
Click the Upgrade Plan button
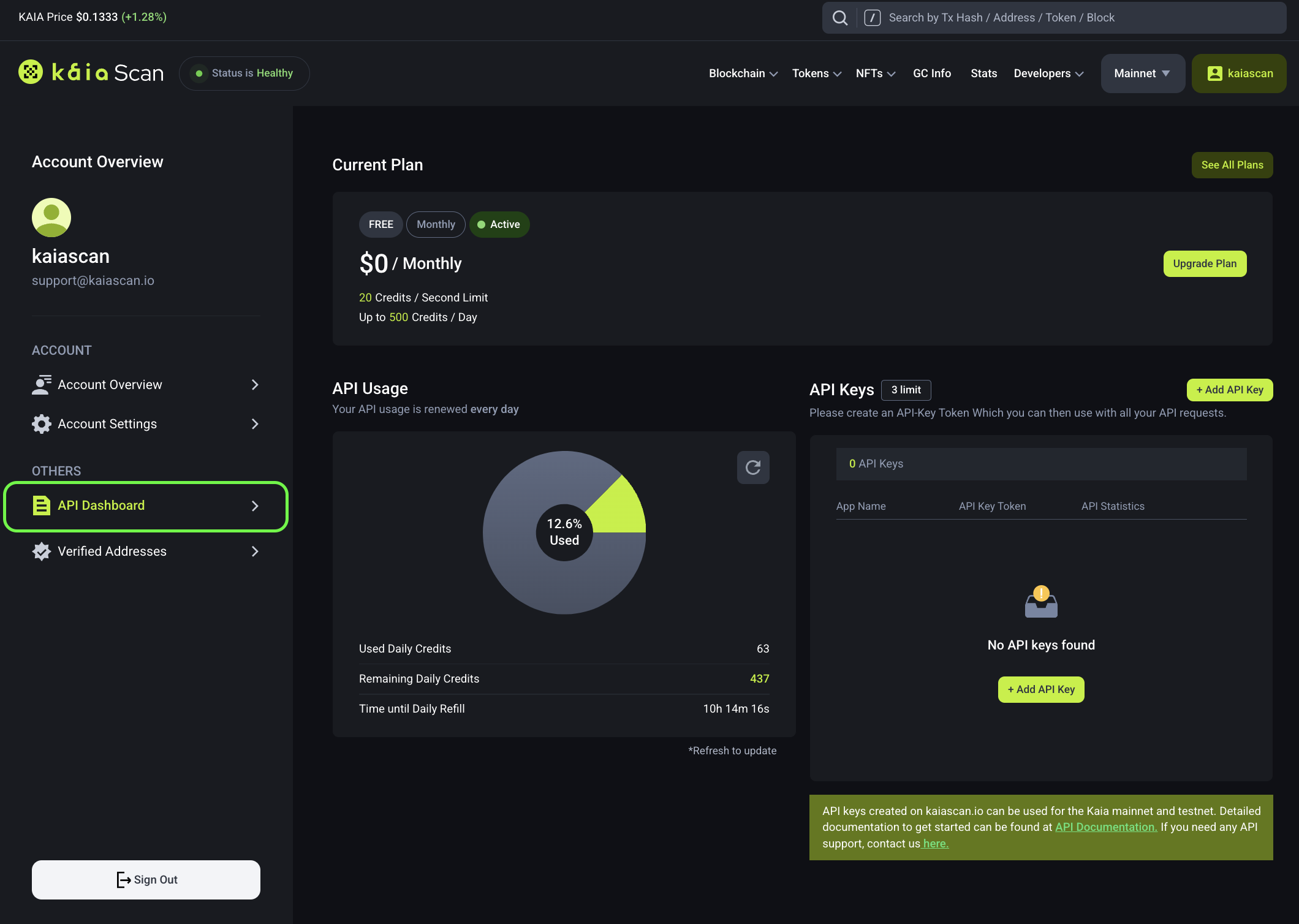coord(1204,263)
